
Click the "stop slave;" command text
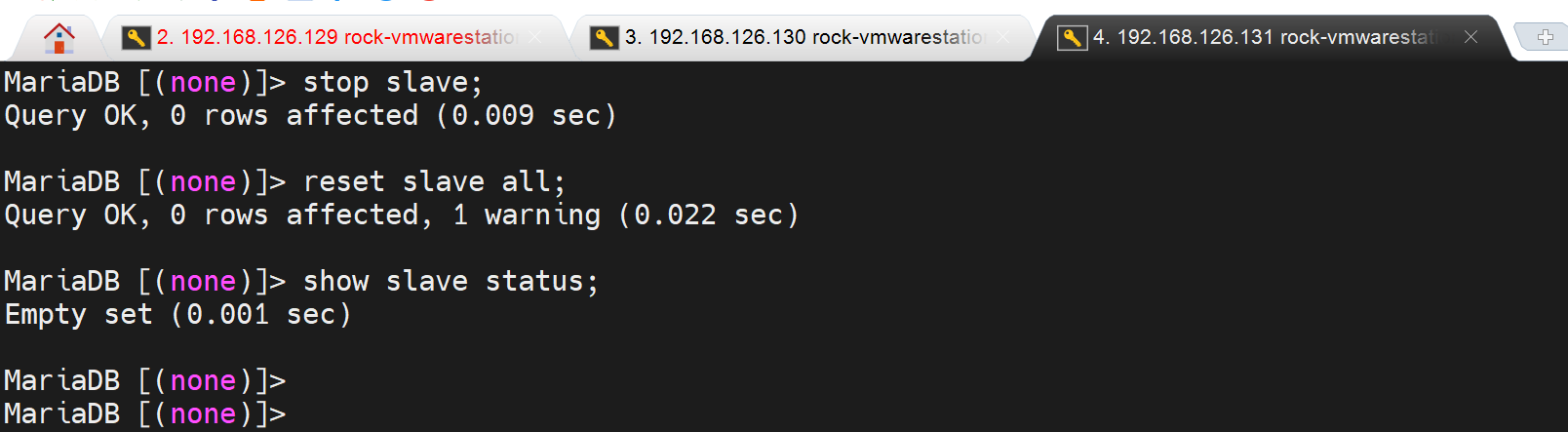coord(392,83)
